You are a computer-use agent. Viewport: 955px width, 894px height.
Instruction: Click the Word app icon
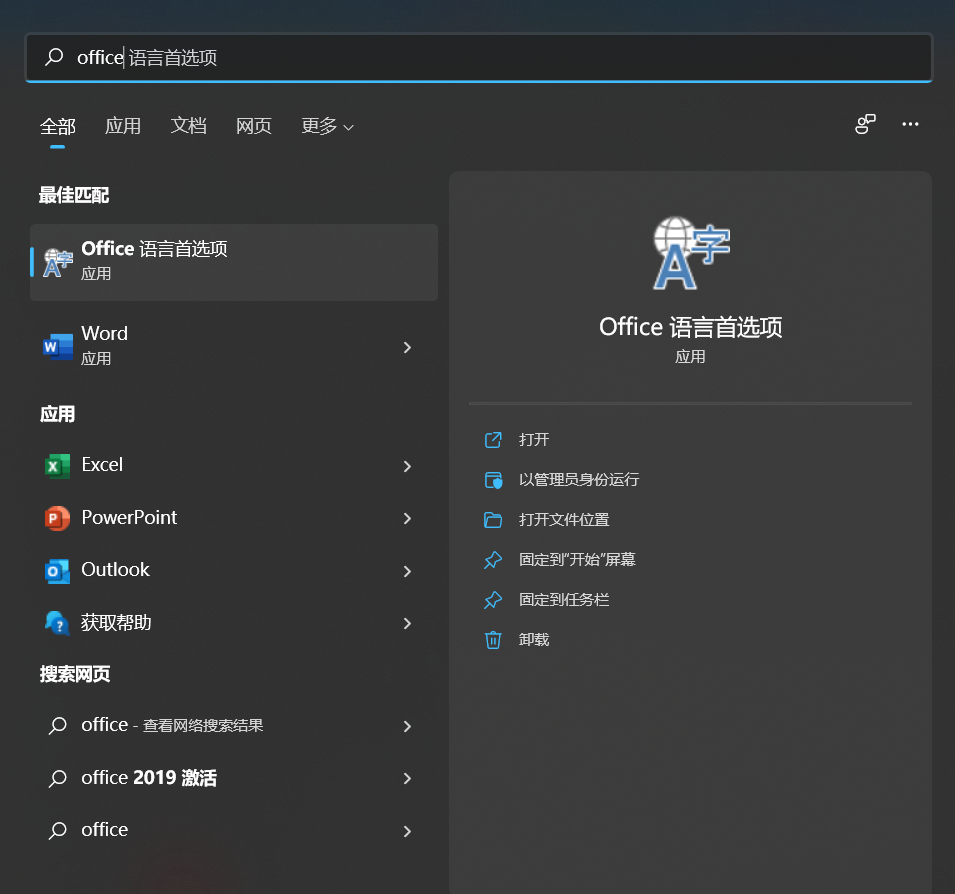click(58, 347)
